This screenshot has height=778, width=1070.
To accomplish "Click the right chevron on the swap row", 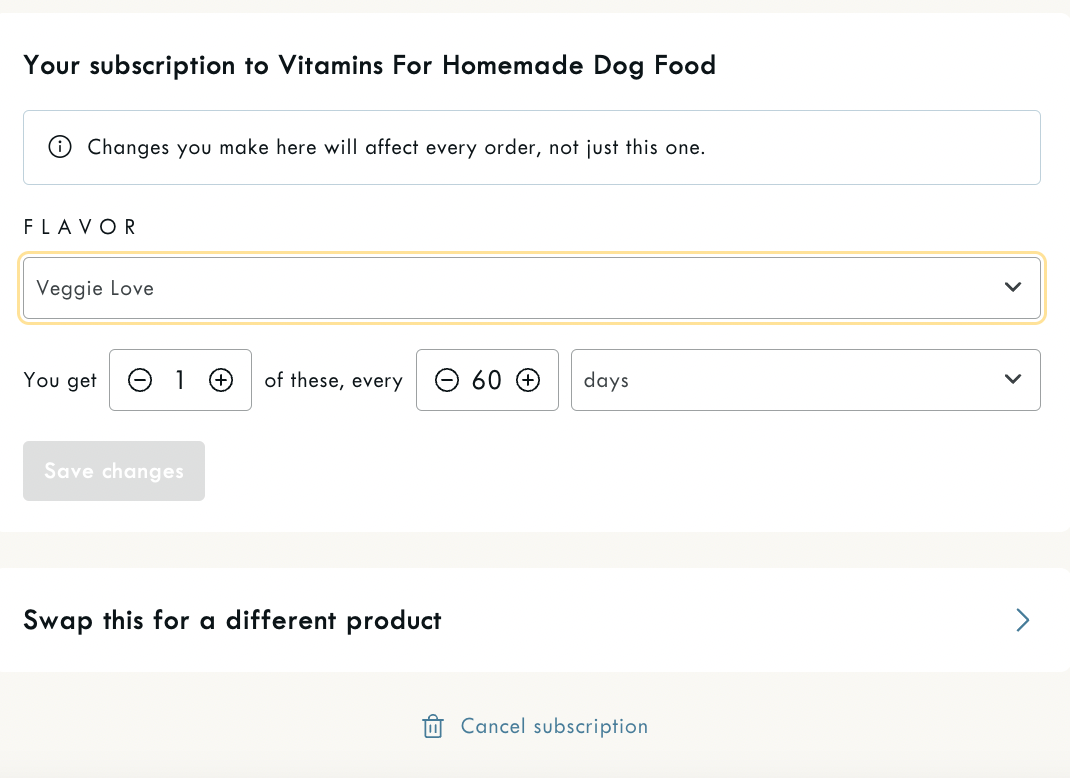I will click(x=1022, y=620).
